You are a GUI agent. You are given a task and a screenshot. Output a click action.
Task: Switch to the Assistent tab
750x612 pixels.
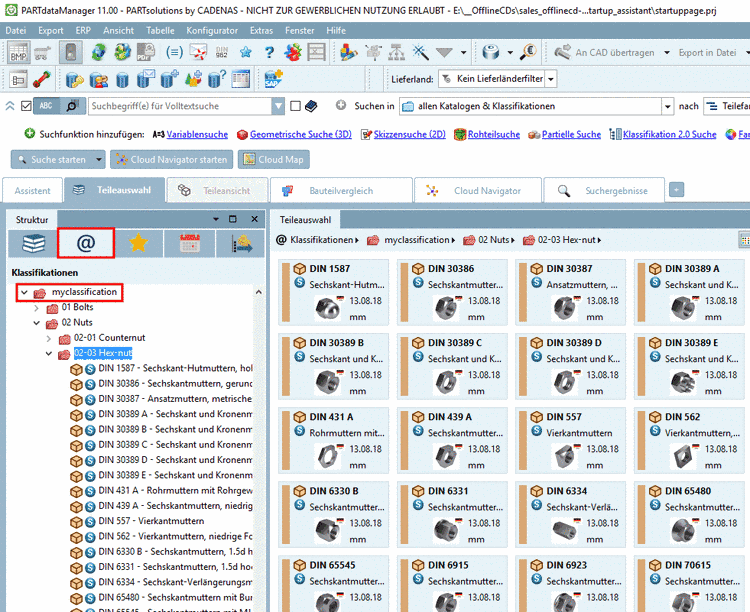point(33,190)
